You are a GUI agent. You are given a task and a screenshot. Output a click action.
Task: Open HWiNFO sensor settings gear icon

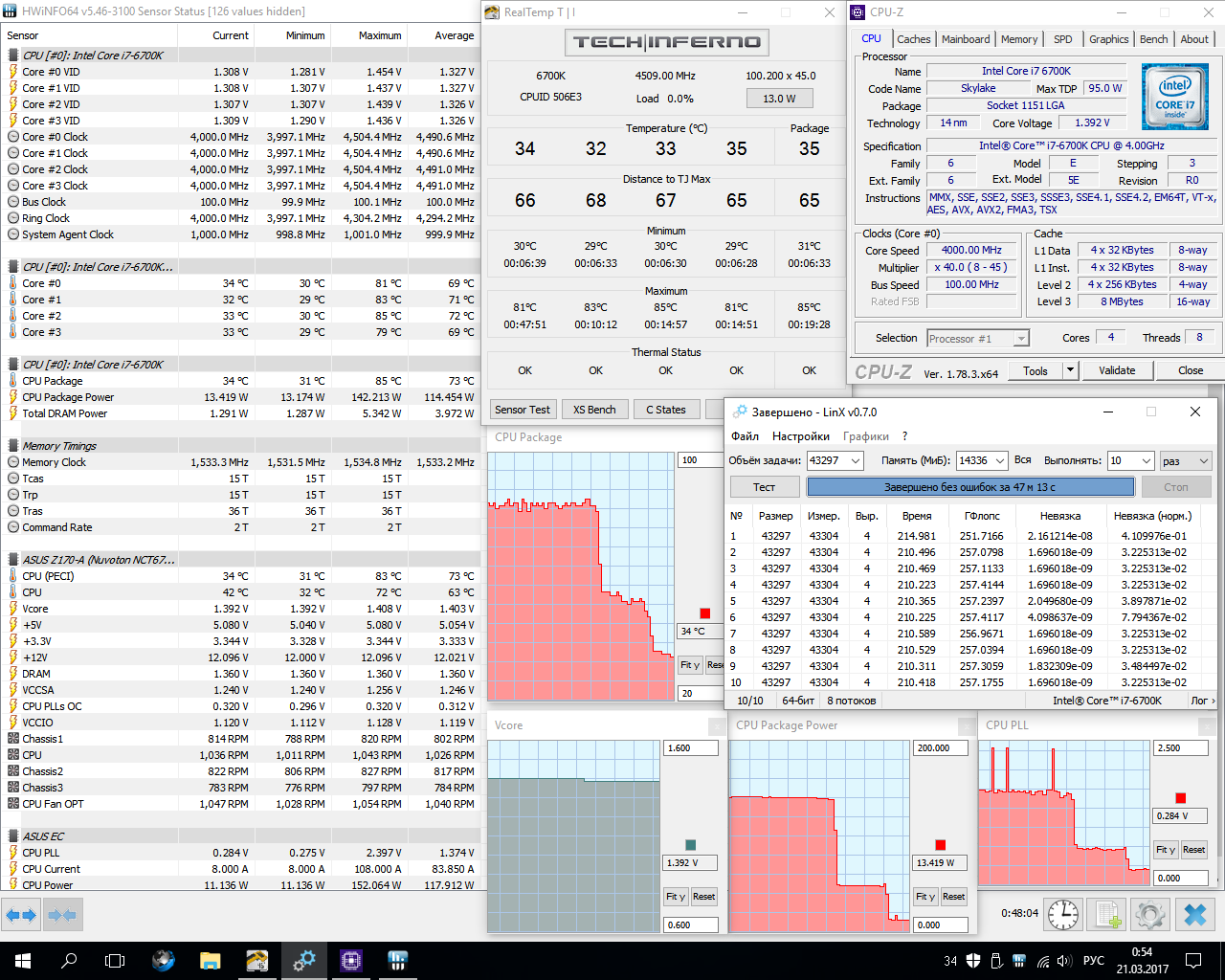pyautogui.click(x=1151, y=914)
